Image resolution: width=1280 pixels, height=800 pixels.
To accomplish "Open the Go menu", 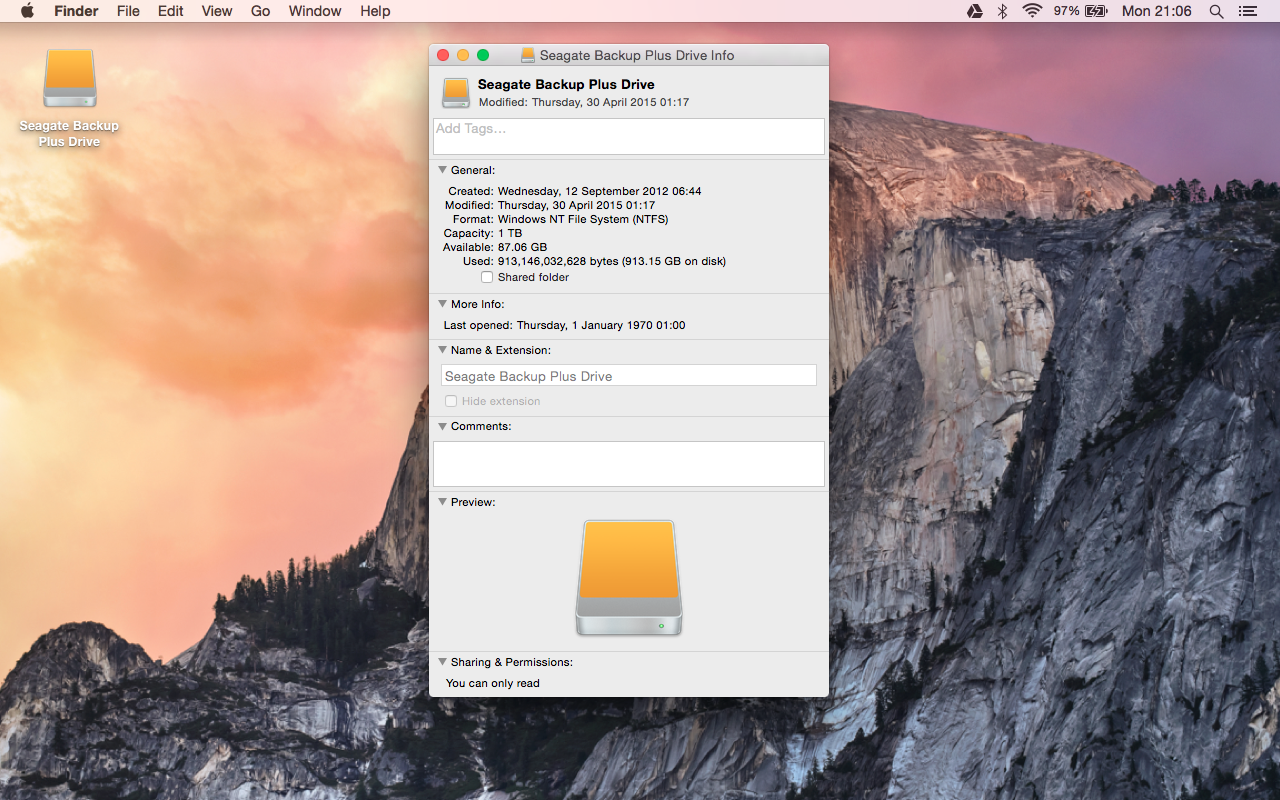I will [261, 11].
